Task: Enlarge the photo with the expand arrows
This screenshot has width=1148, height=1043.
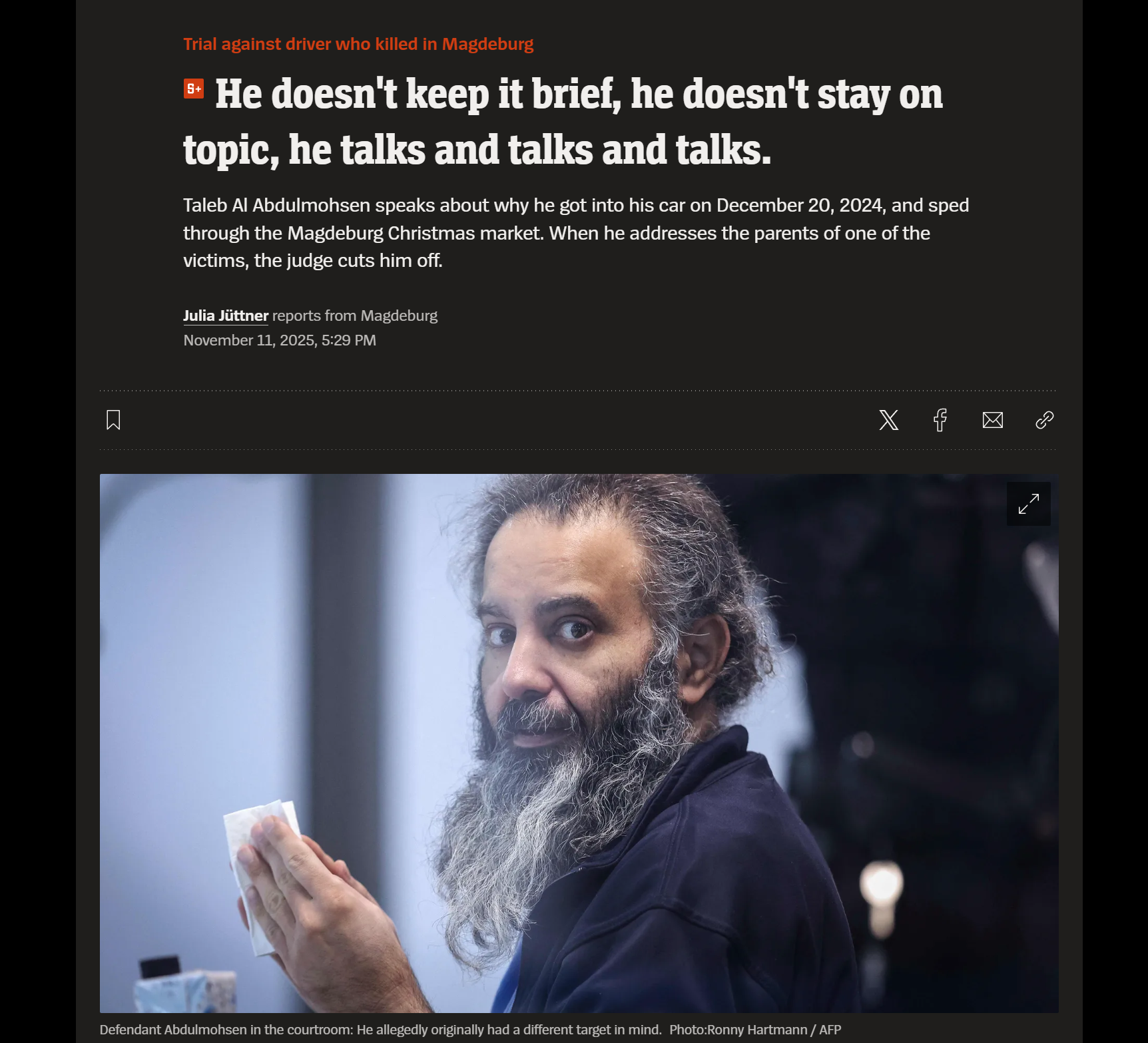Action: [1028, 504]
